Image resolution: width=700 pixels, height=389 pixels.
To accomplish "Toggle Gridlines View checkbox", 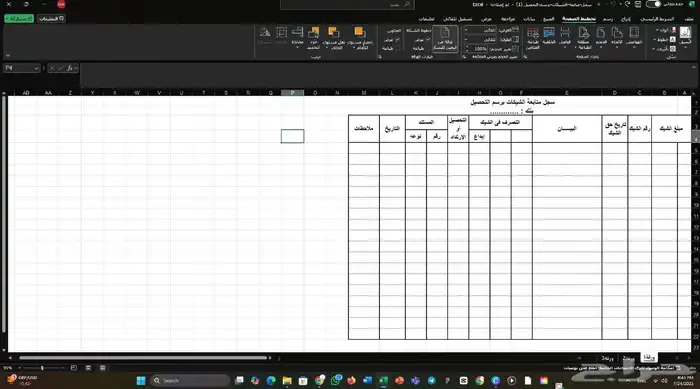I will [428, 39].
